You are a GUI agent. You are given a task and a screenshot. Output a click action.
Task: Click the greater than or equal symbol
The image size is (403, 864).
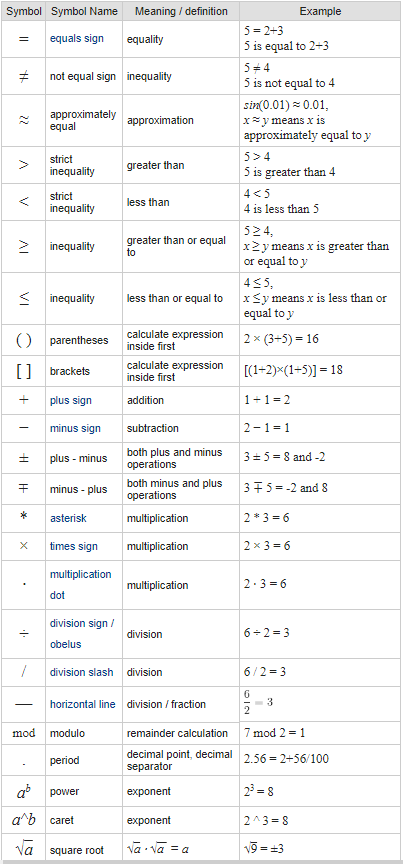(24, 246)
